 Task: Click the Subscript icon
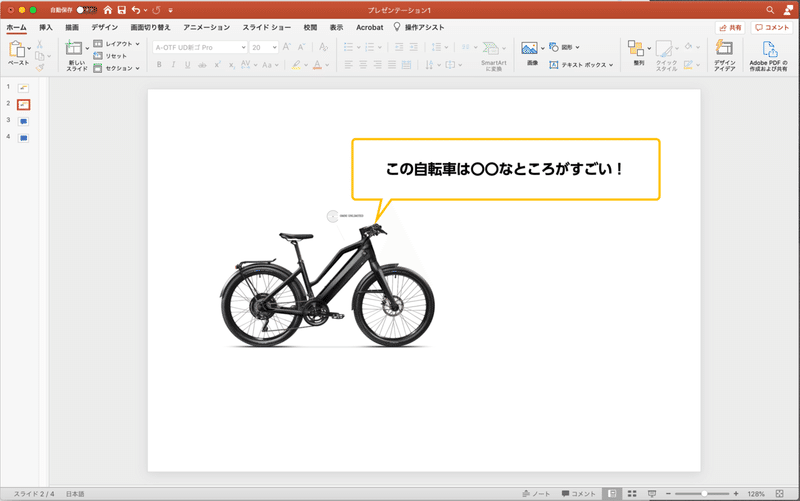(232, 65)
